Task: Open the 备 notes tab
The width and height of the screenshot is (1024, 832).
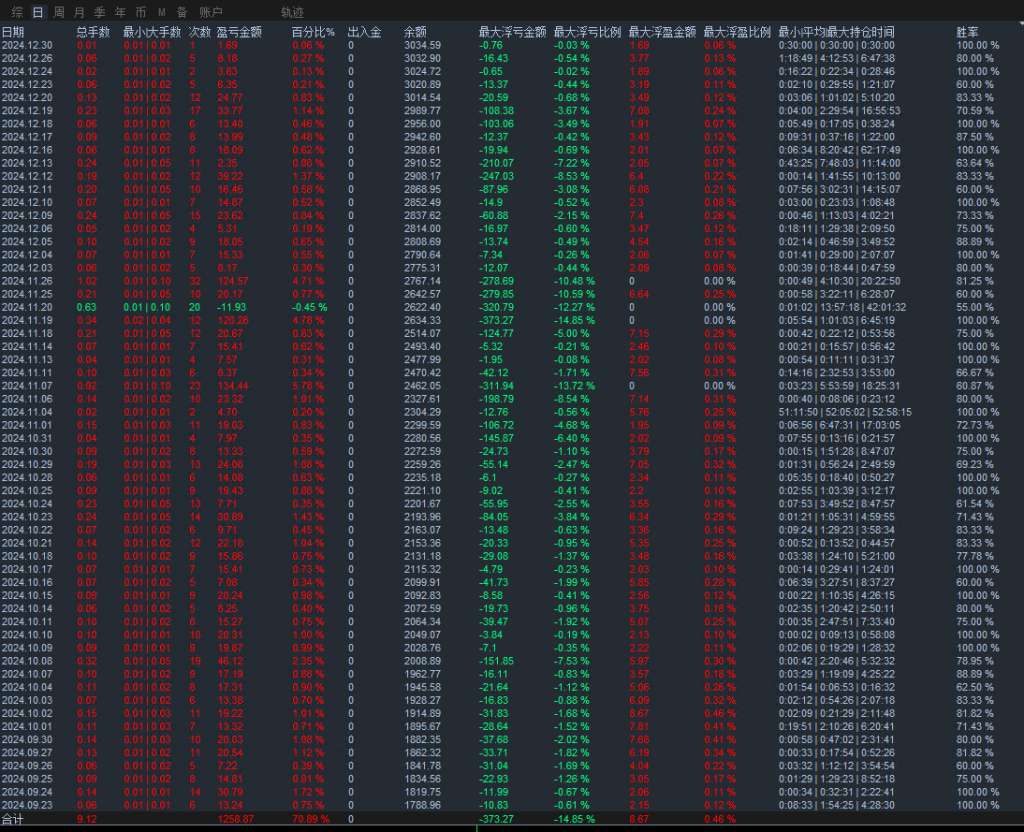Action: (181, 13)
